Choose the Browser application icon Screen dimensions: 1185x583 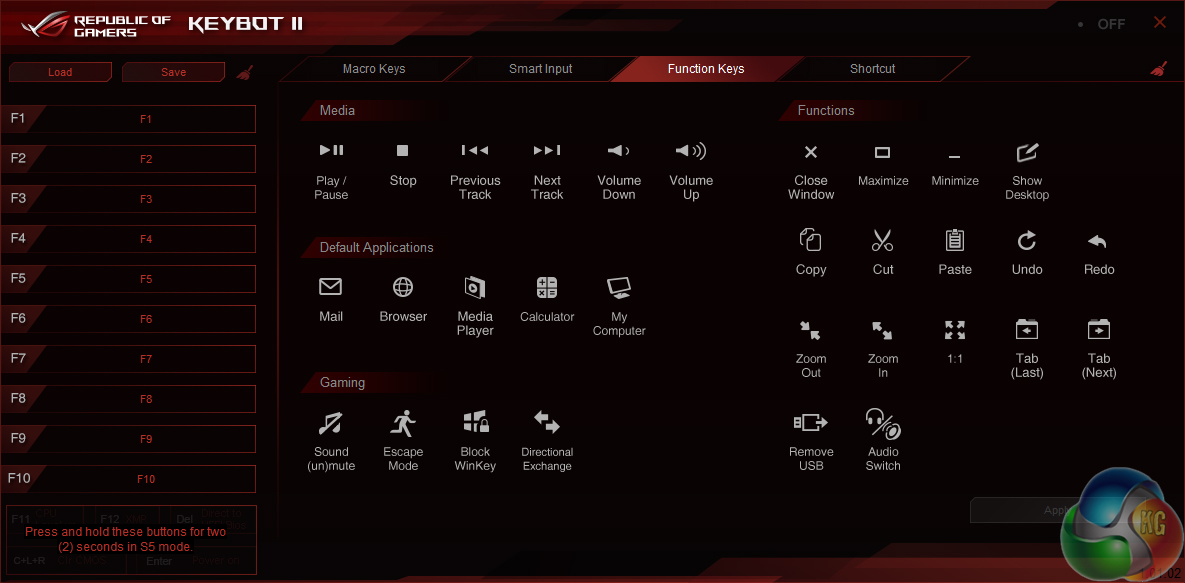click(403, 287)
